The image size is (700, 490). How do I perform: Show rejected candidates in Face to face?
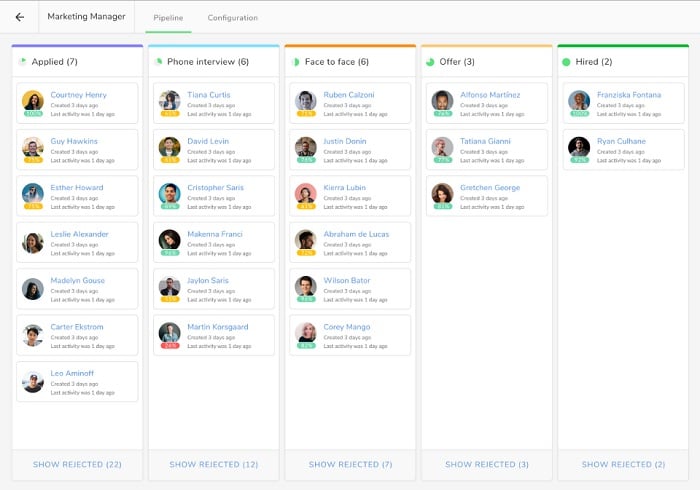[350, 464]
